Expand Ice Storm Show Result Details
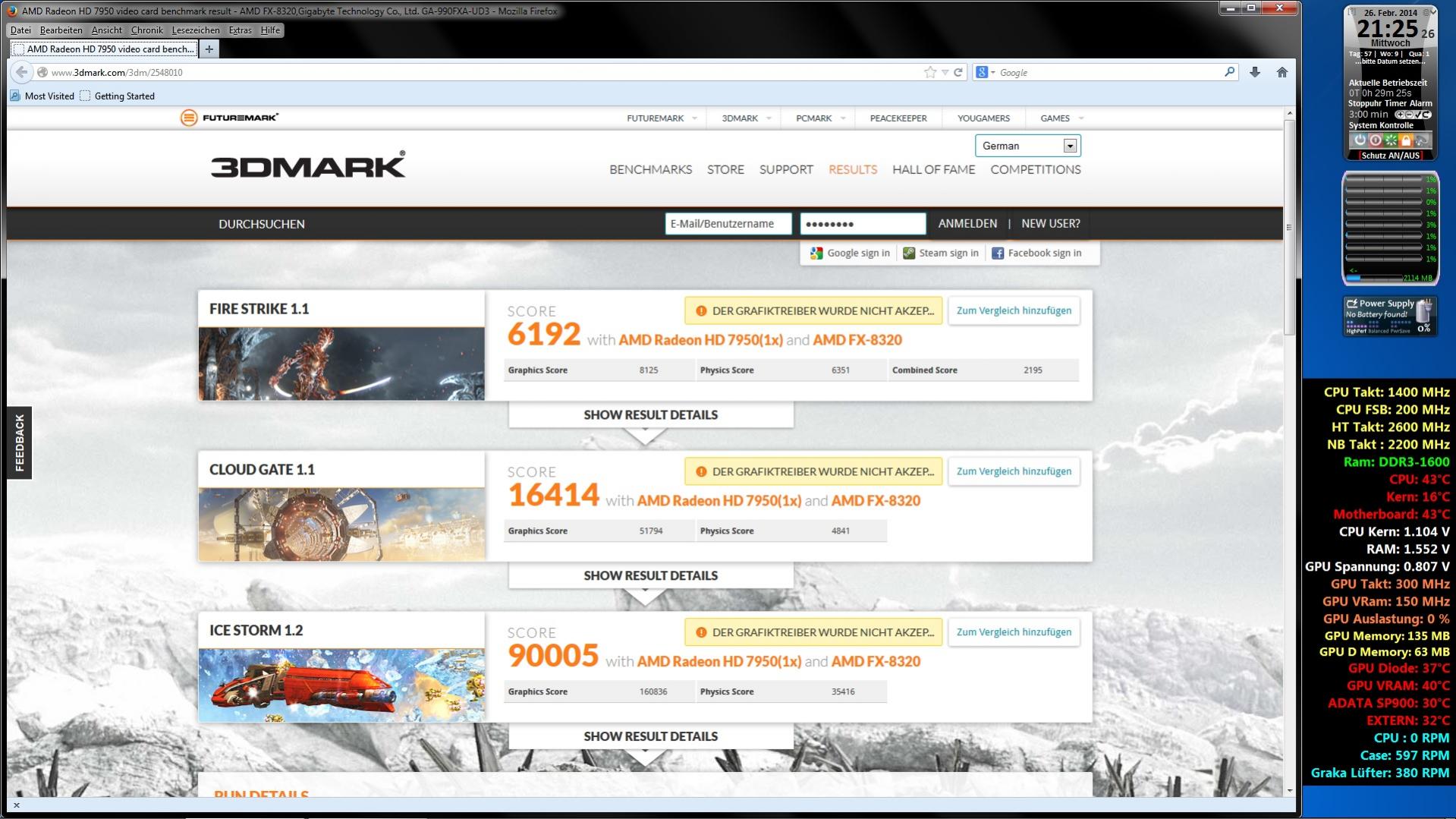The width and height of the screenshot is (1456, 819). tap(651, 737)
